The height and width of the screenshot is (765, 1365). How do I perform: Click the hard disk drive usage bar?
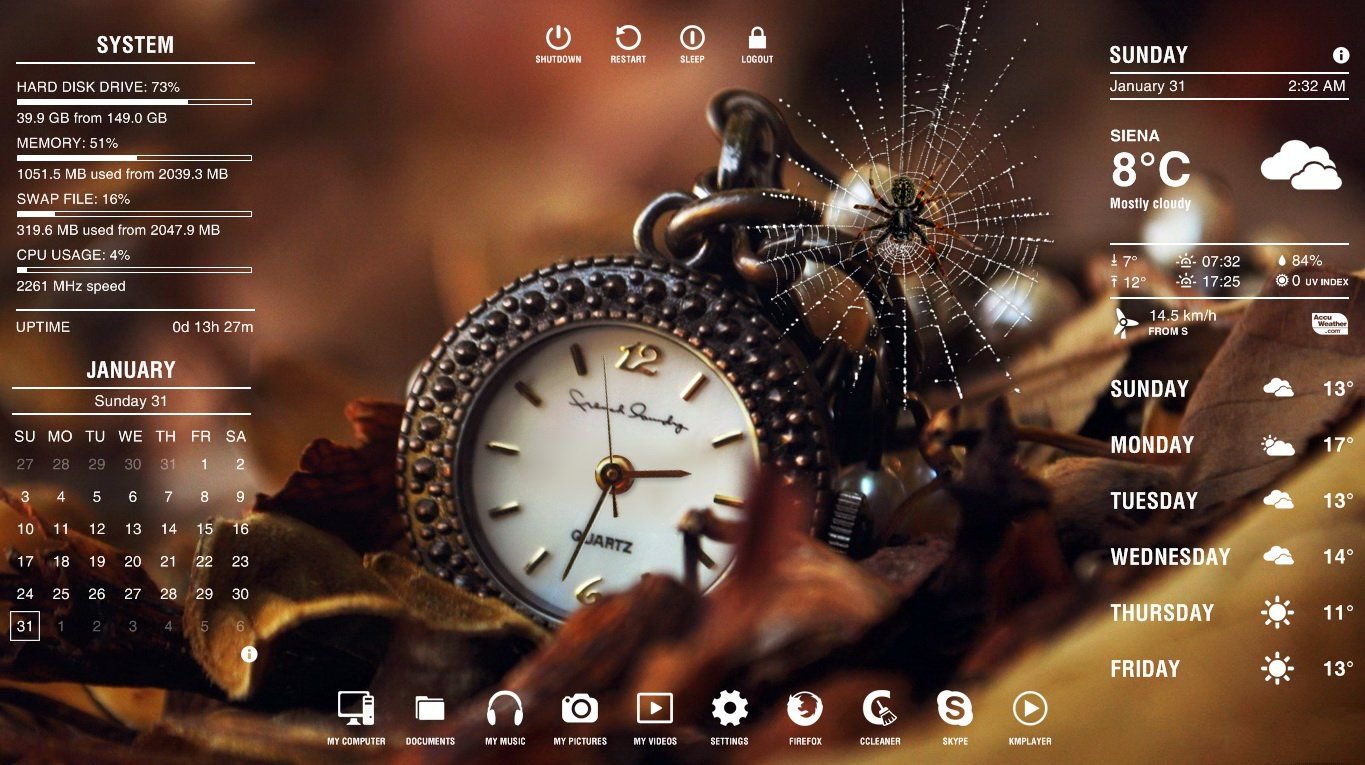[134, 102]
